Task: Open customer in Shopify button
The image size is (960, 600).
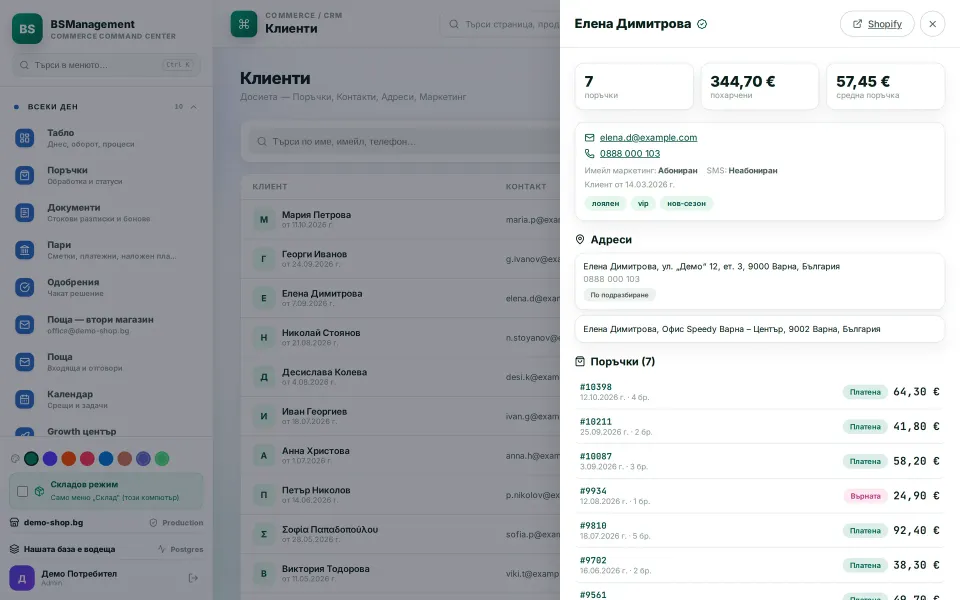Action: [877, 24]
